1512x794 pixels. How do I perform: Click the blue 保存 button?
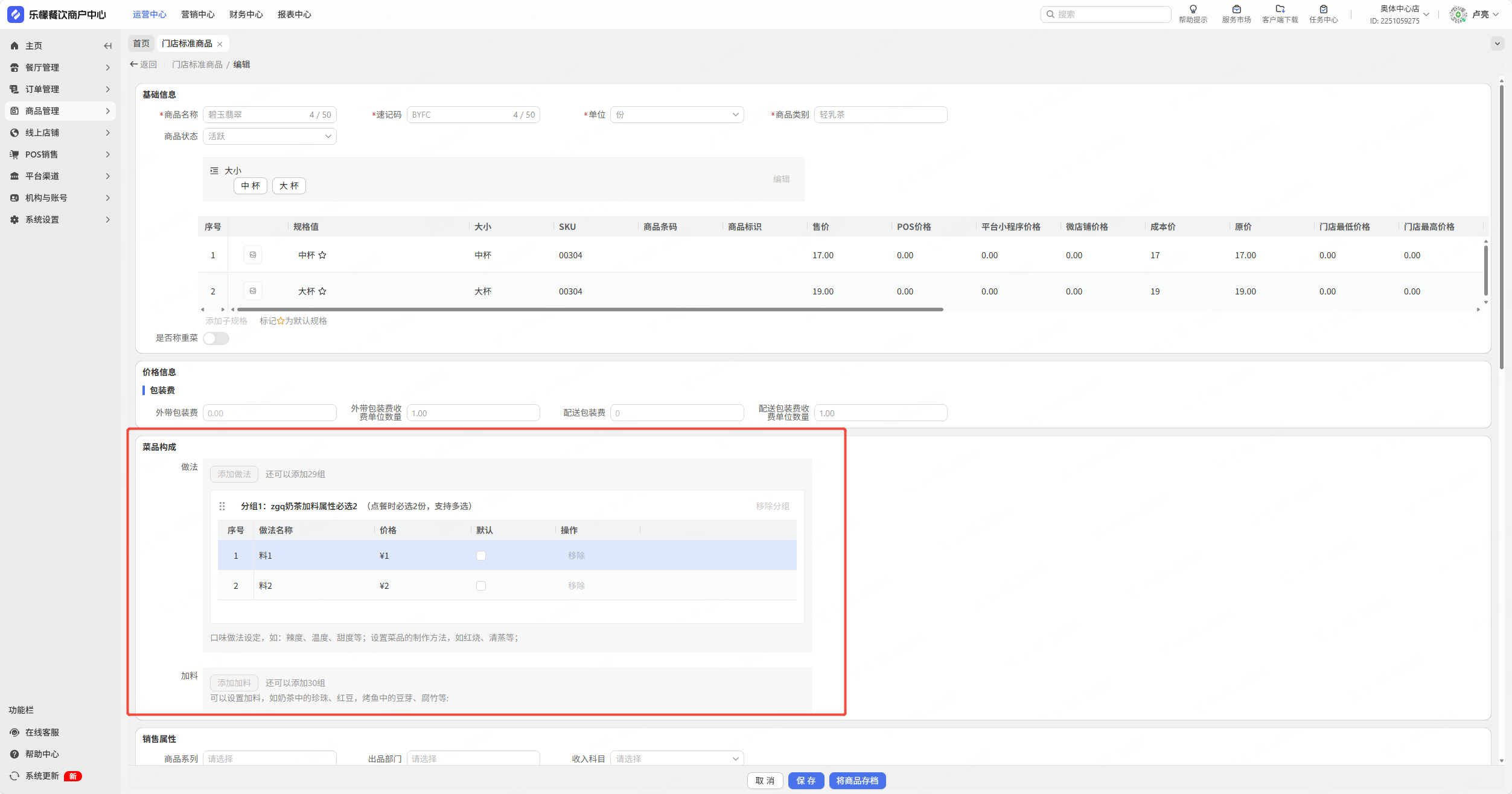[806, 781]
